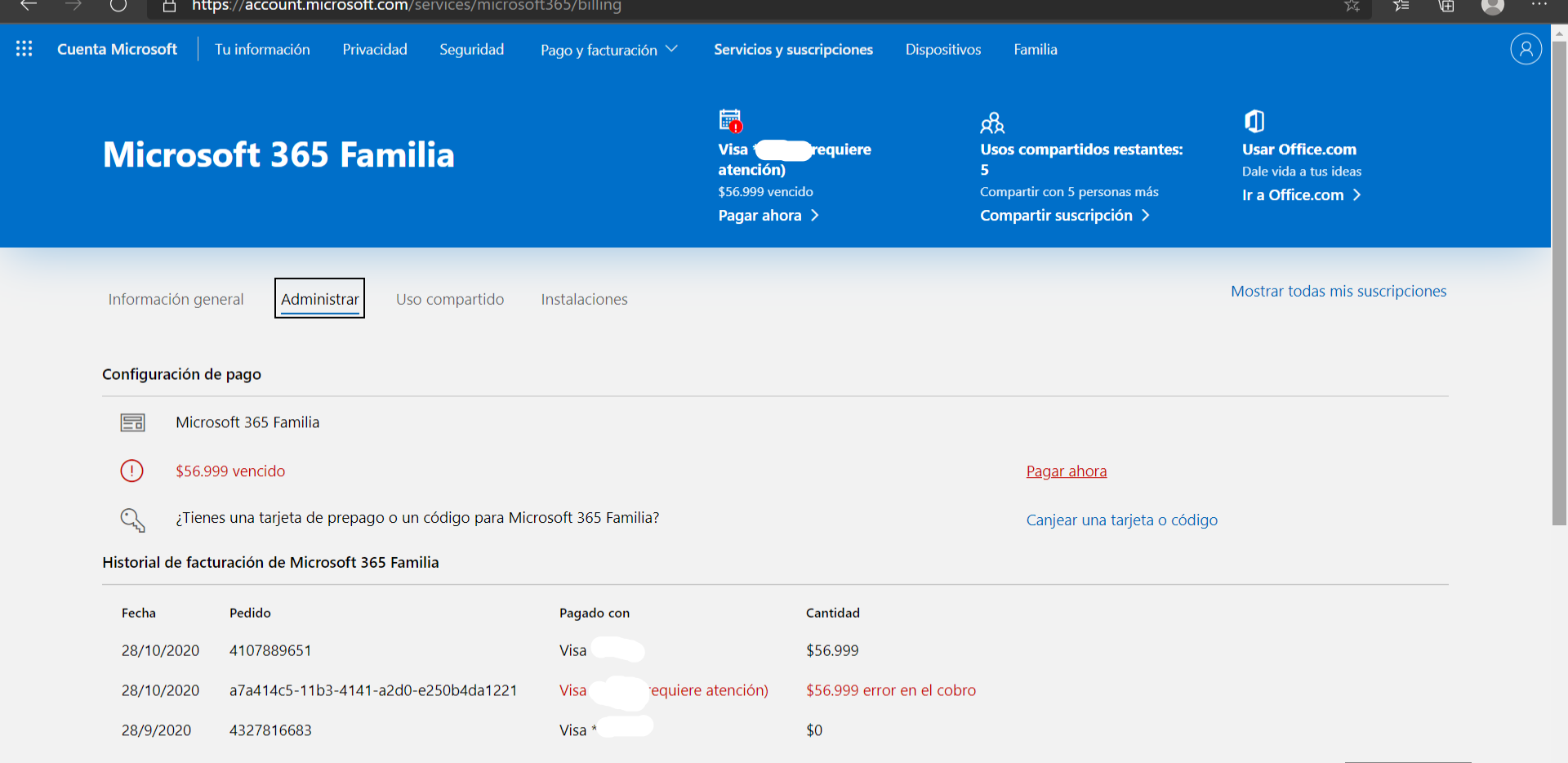
Task: Click the payment card icon beside Microsoft 365 Familia
Action: click(132, 422)
